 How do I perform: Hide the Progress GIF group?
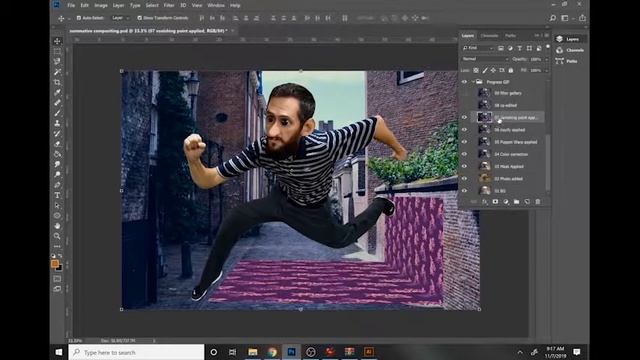(x=464, y=82)
